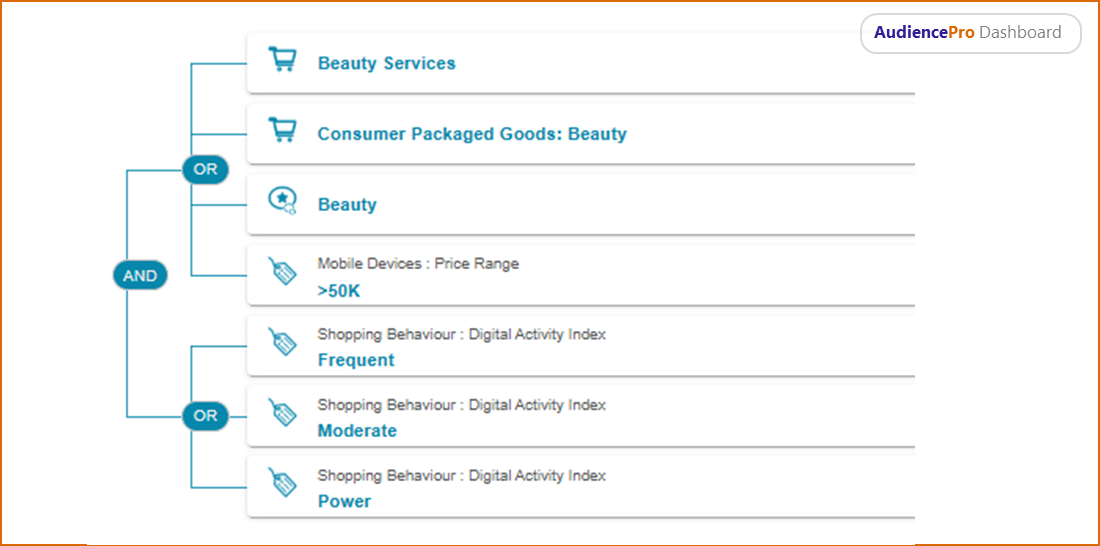Click the Beauty Services shopping cart icon
Viewport: 1100px width, 546px height.
[x=283, y=60]
